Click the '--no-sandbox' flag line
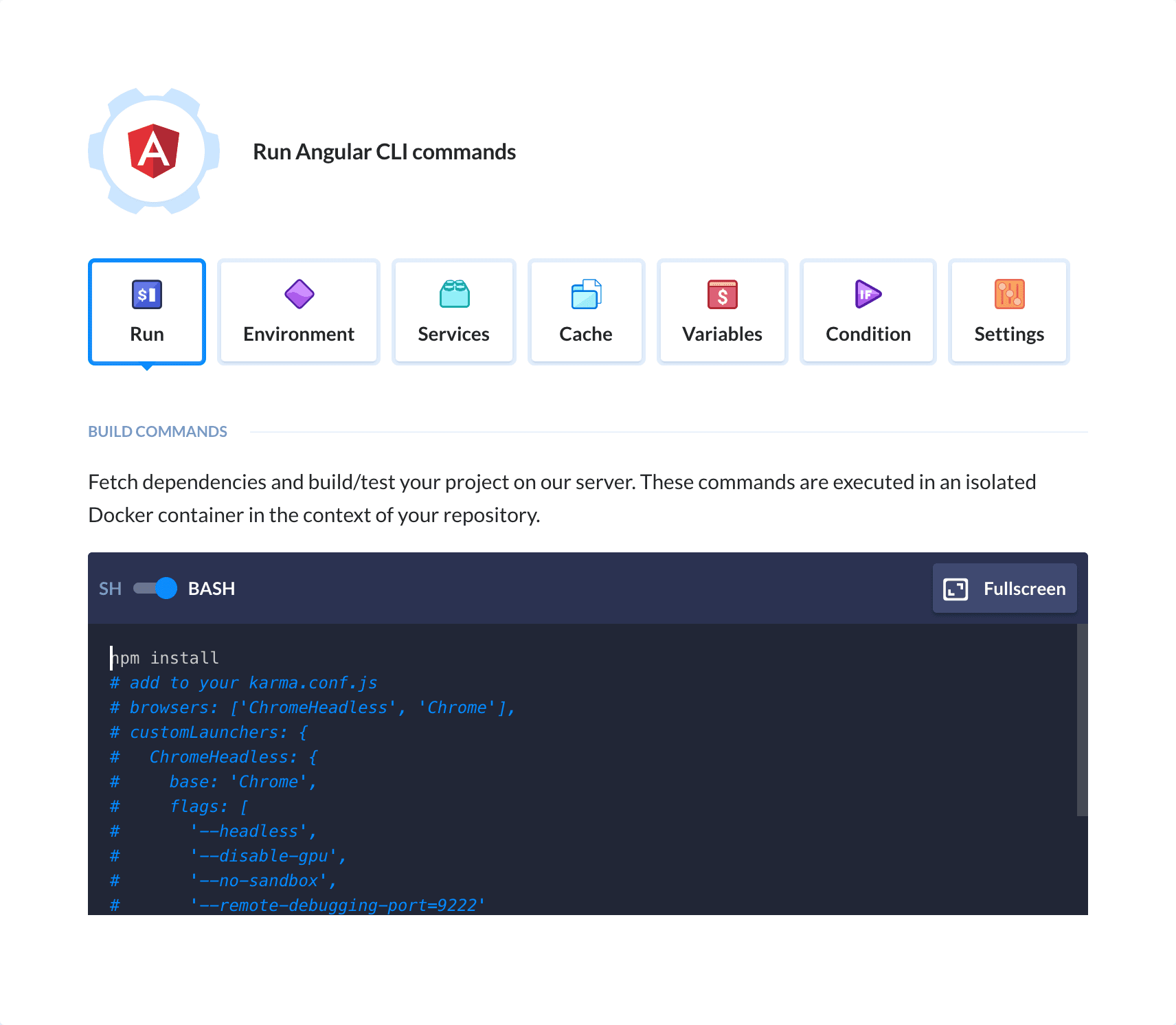Viewport: 1176px width, 1025px height. pyautogui.click(x=224, y=881)
